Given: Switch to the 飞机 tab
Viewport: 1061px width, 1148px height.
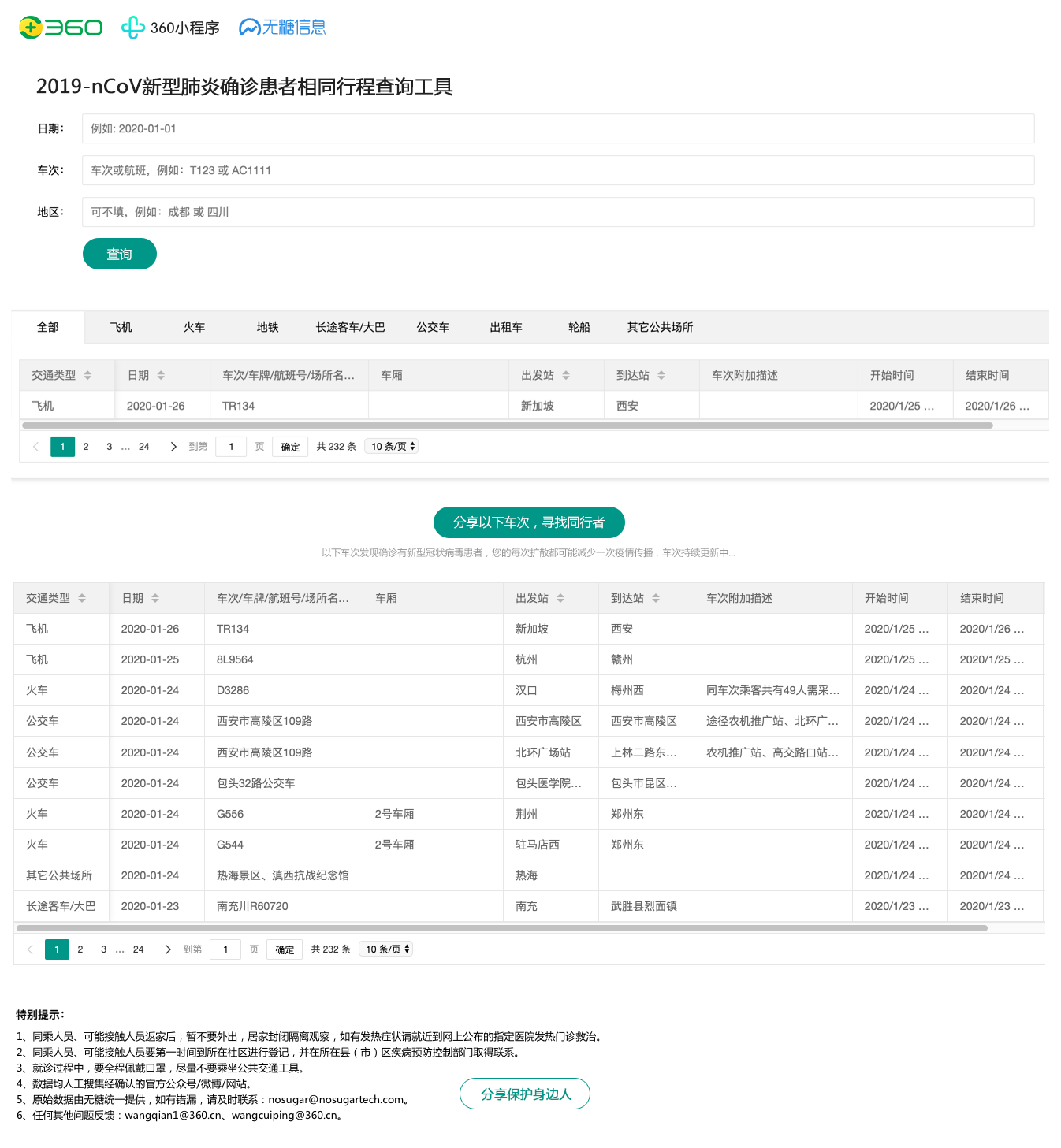Looking at the screenshot, I should tap(120, 327).
